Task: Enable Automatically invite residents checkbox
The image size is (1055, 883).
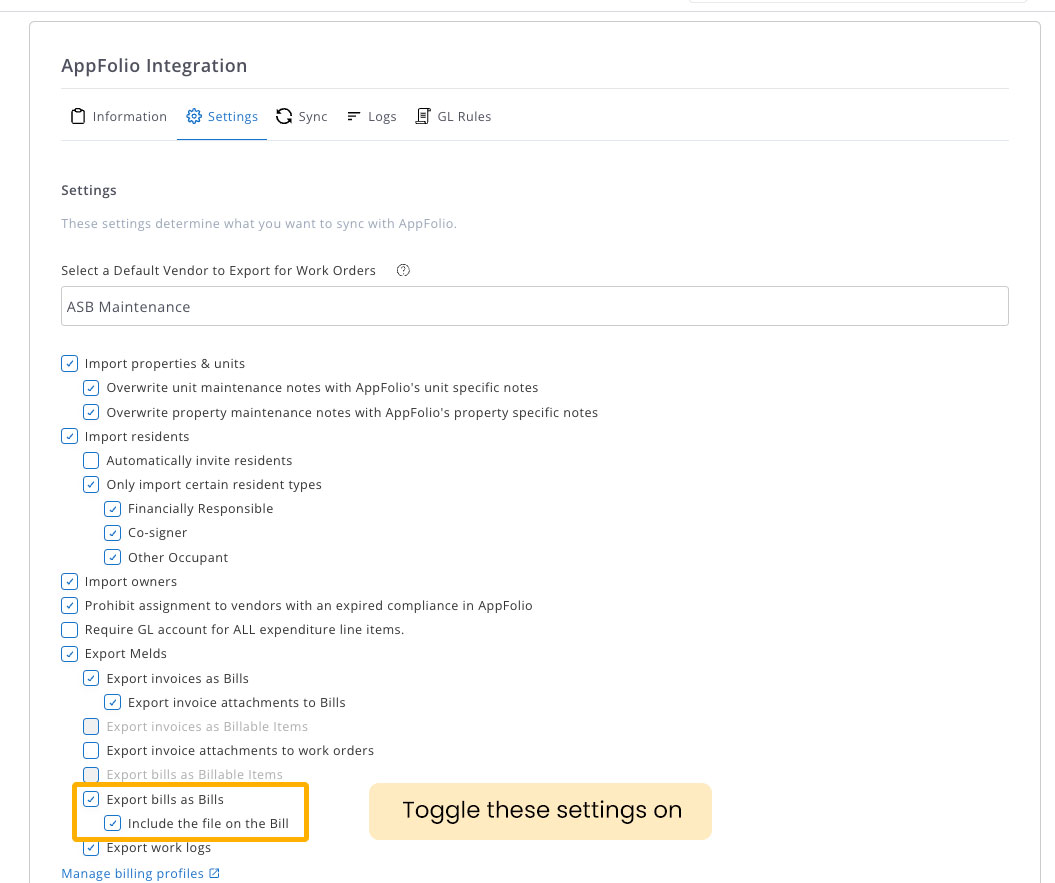Action: [x=91, y=461]
